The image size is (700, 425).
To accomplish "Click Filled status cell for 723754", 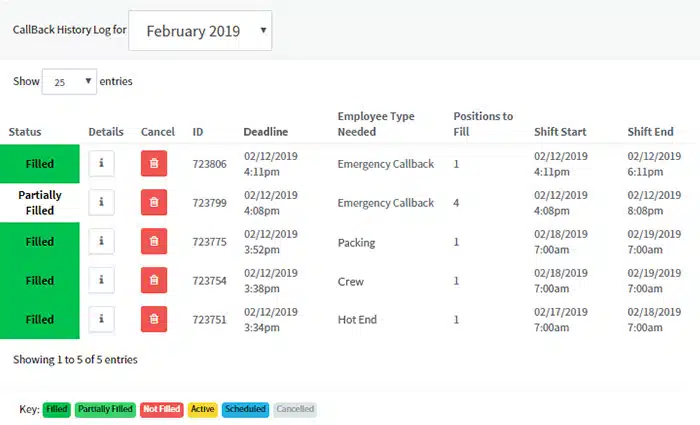I will point(40,280).
